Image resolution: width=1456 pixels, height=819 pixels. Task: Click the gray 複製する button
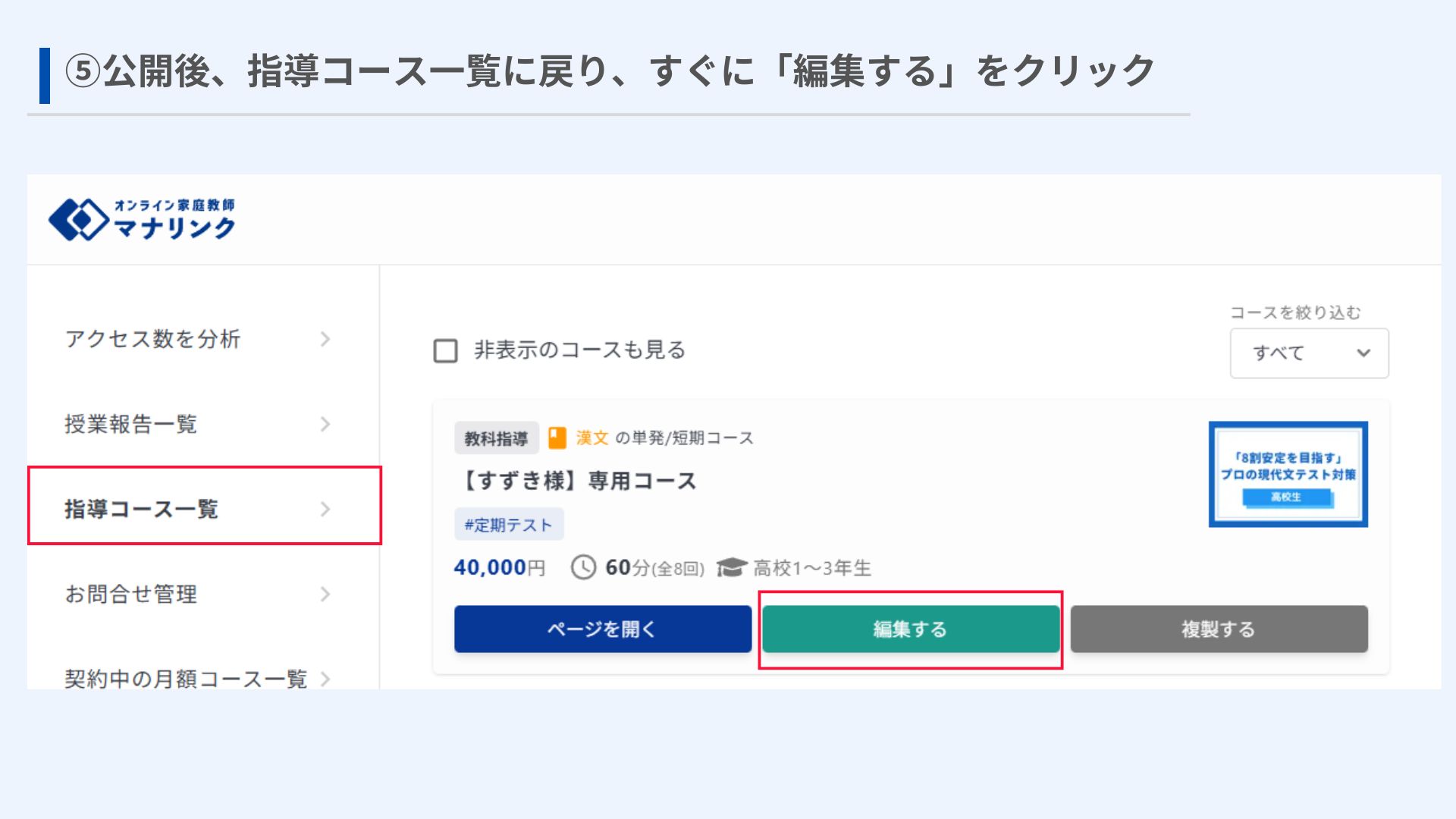click(1219, 629)
